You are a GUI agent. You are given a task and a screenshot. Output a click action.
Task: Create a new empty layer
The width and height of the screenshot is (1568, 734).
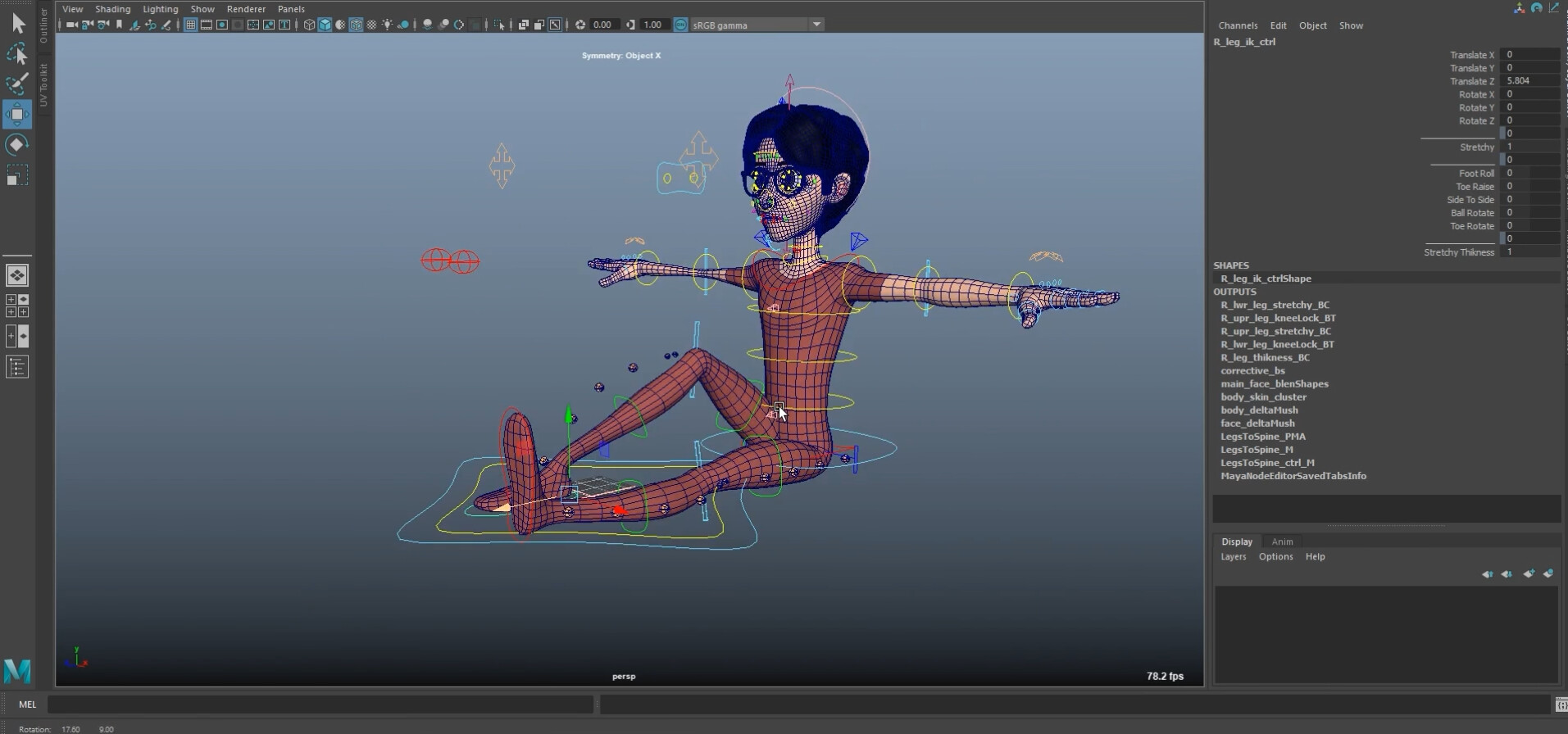(x=1529, y=574)
